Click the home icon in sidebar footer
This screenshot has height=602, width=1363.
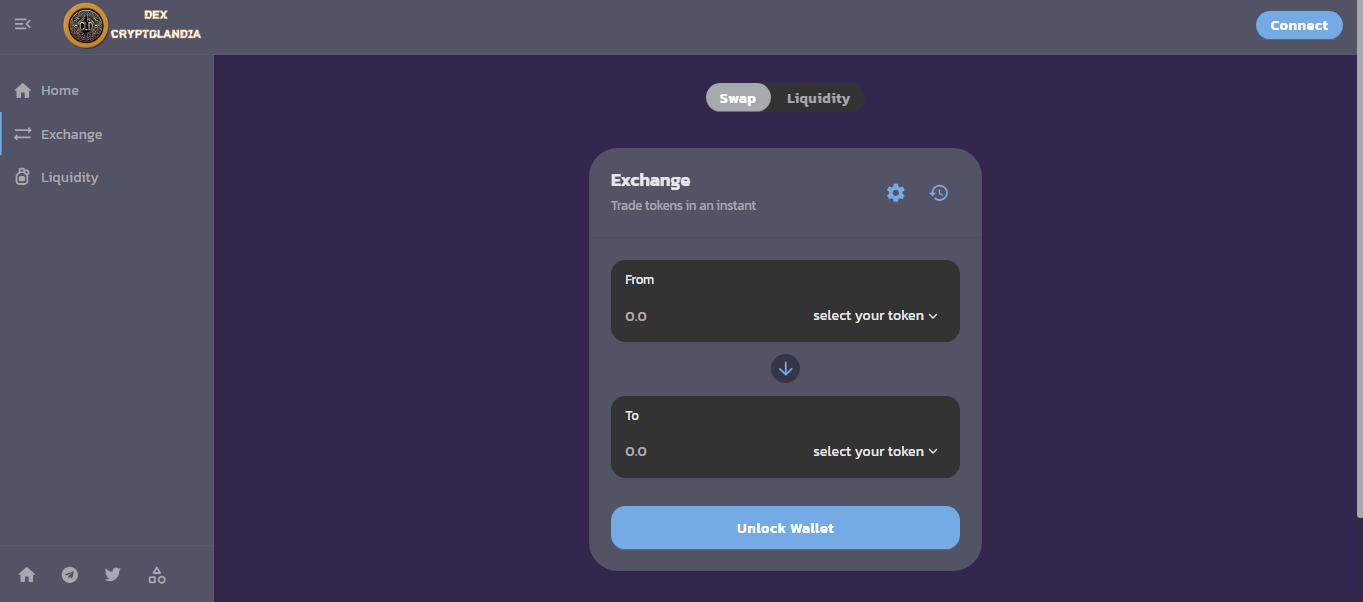click(27, 575)
